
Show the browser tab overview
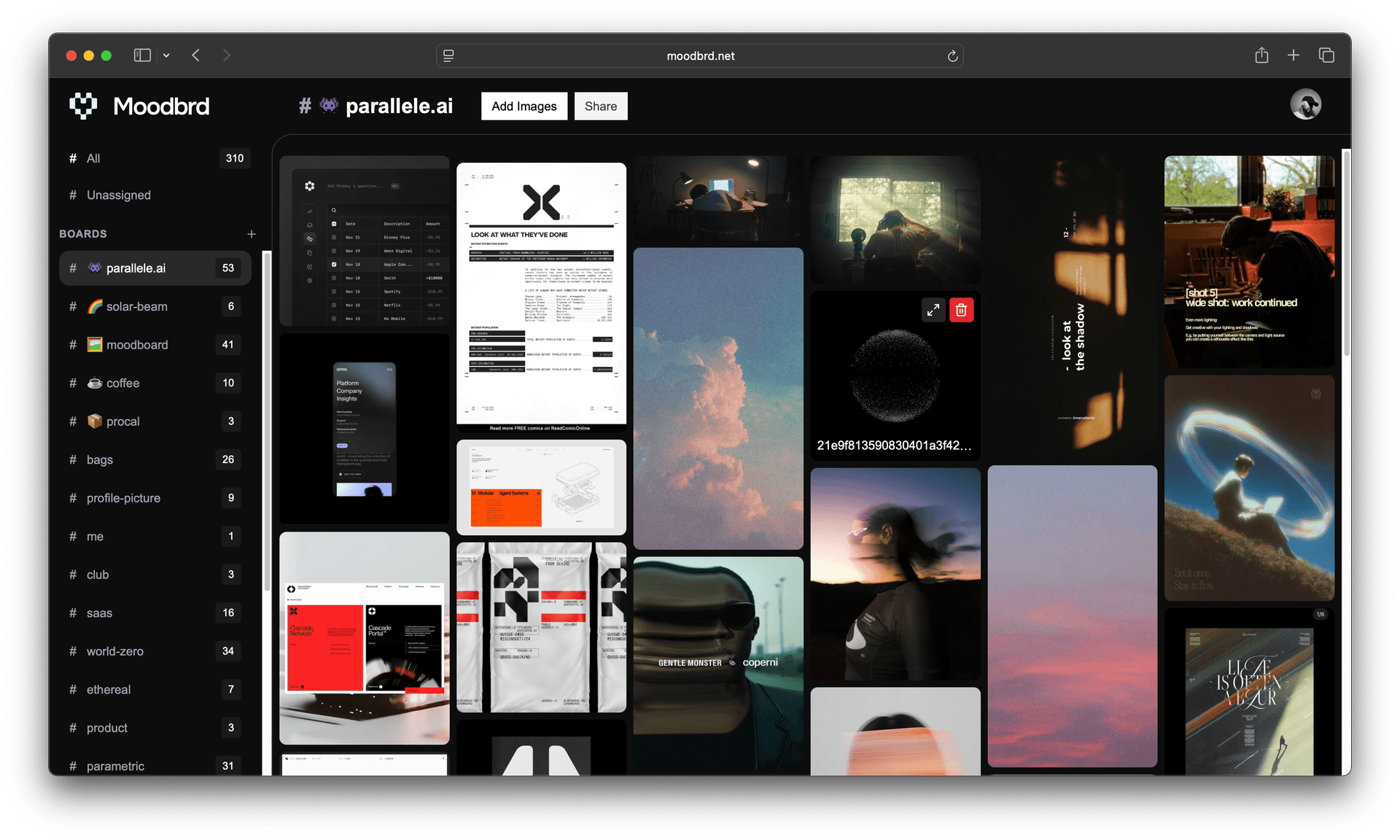[x=1326, y=55]
